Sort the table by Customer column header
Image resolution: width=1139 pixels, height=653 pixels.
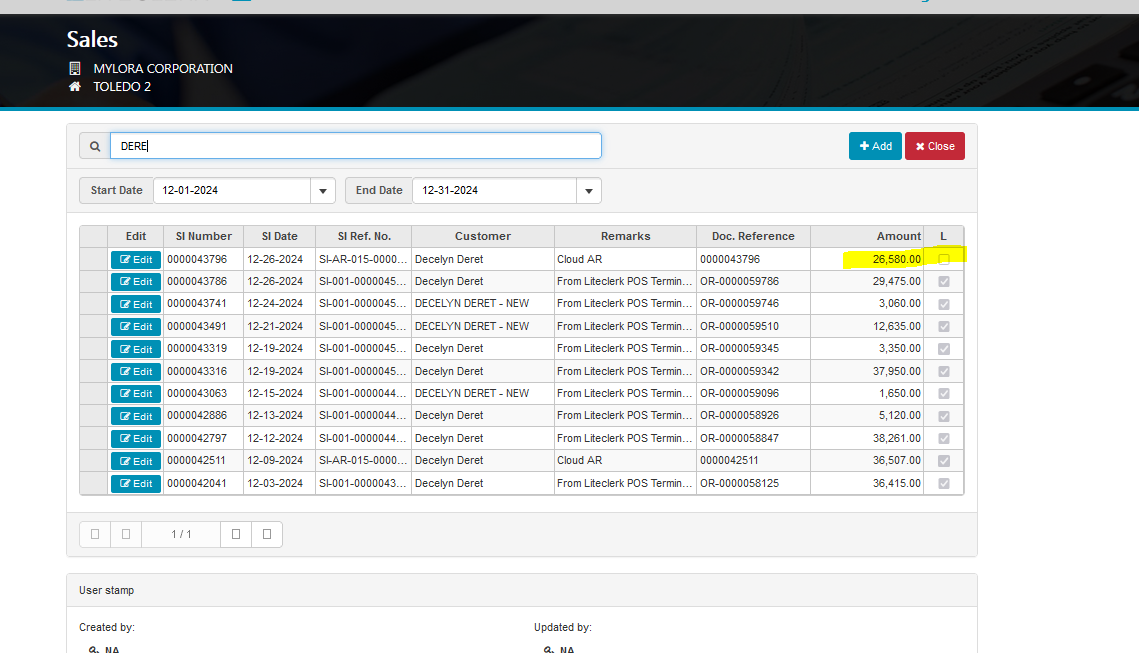[482, 236]
